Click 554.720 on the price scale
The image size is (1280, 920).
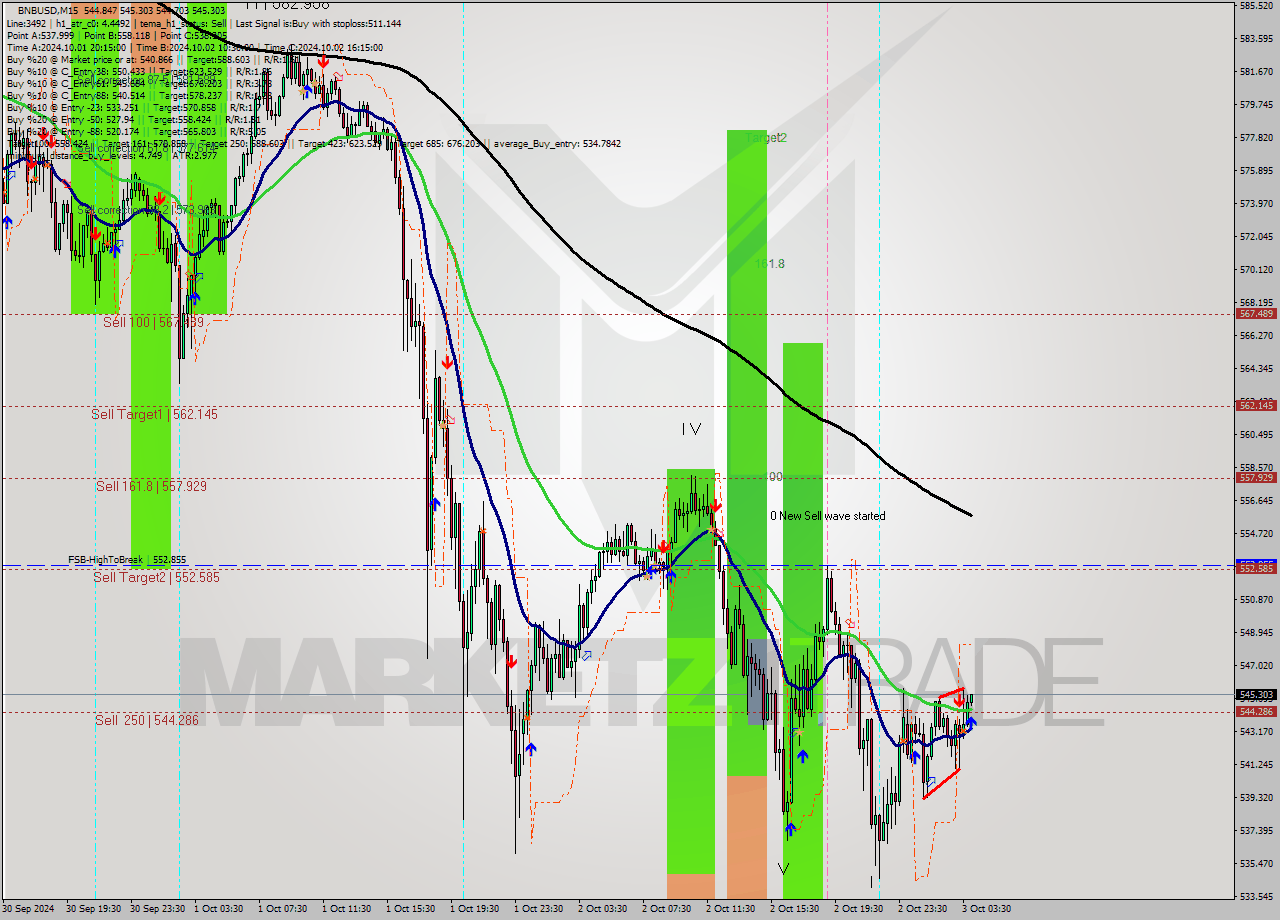click(x=1256, y=534)
